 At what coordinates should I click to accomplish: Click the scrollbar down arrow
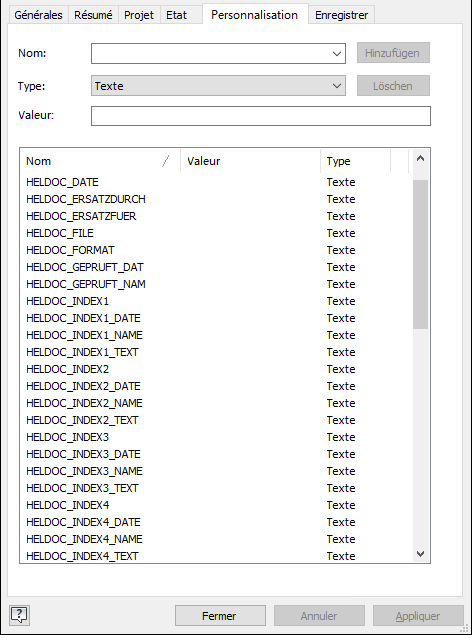pyautogui.click(x=420, y=553)
